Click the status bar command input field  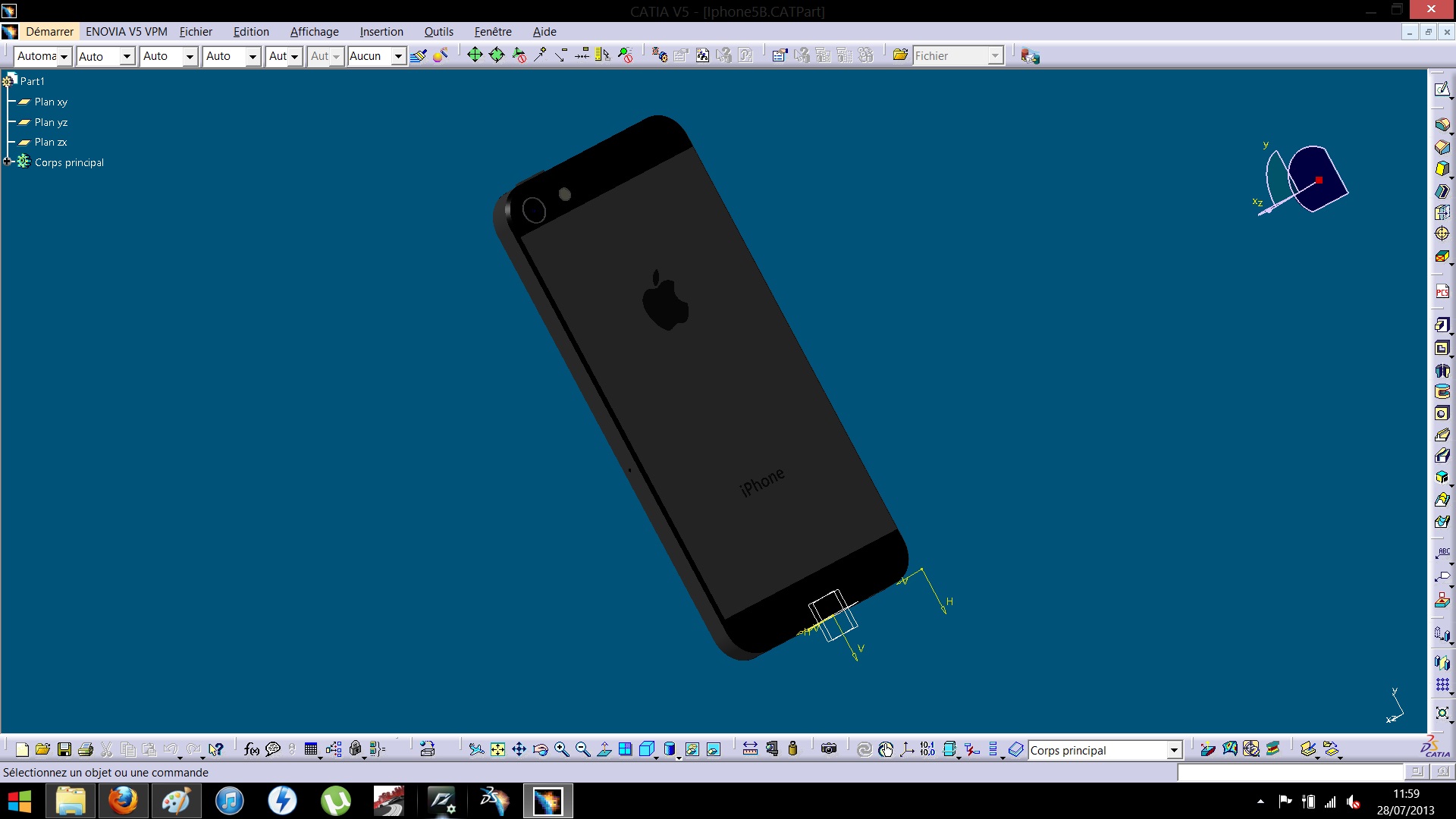[x=1289, y=772]
